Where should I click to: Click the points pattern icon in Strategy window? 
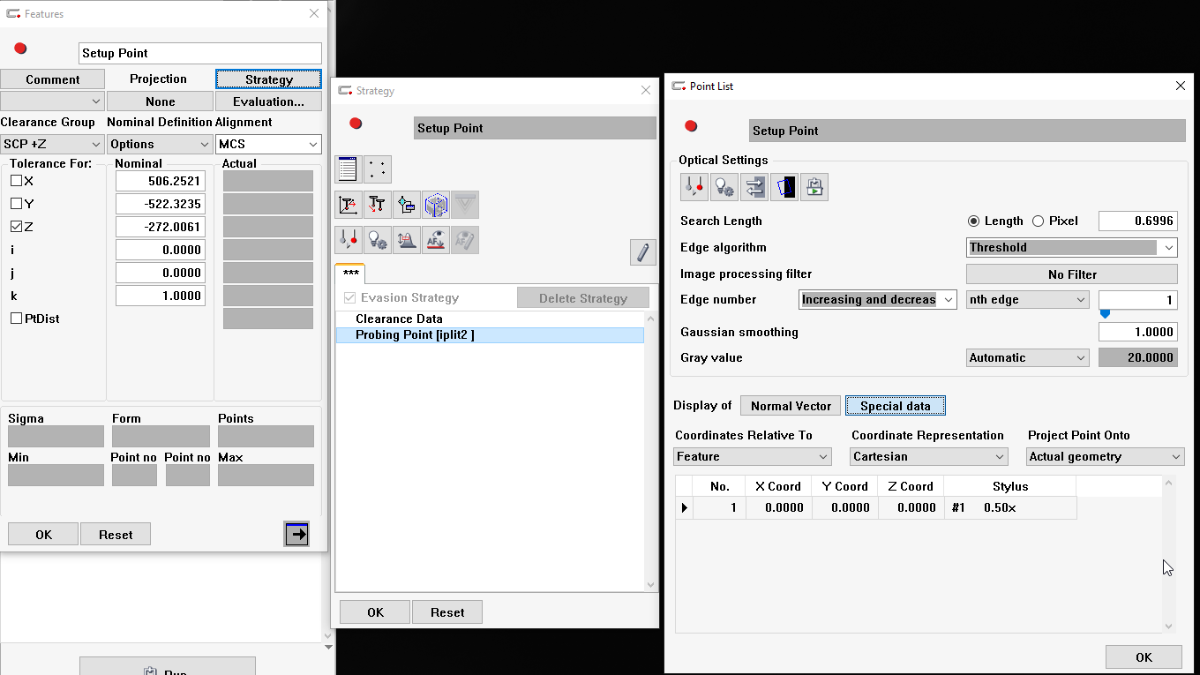click(377, 169)
